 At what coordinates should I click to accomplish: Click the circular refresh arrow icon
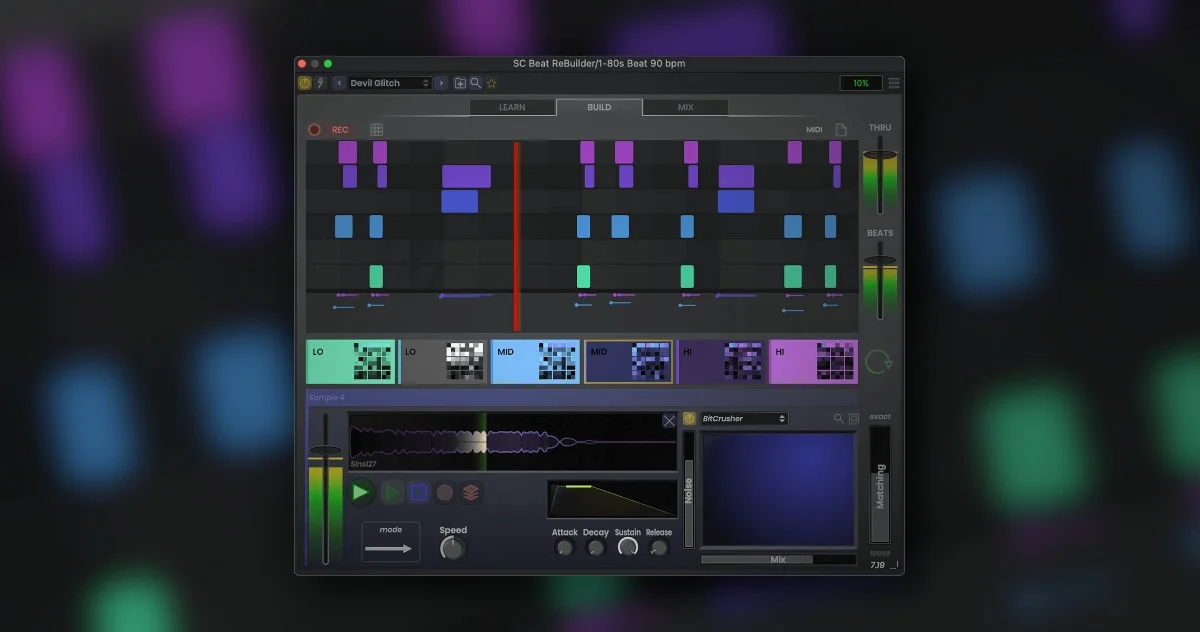coord(879,361)
